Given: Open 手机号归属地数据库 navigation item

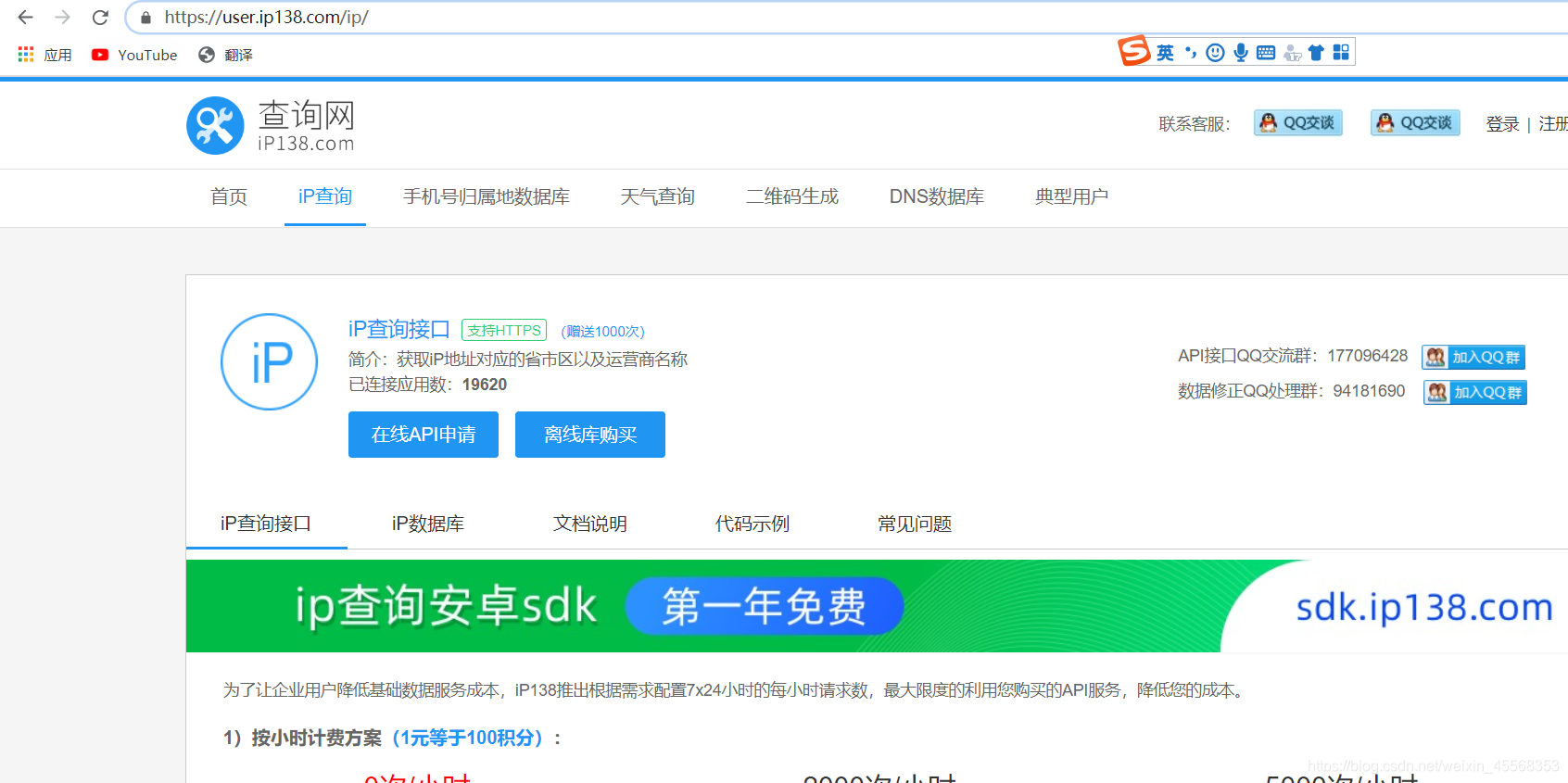Looking at the screenshot, I should pyautogui.click(x=487, y=196).
